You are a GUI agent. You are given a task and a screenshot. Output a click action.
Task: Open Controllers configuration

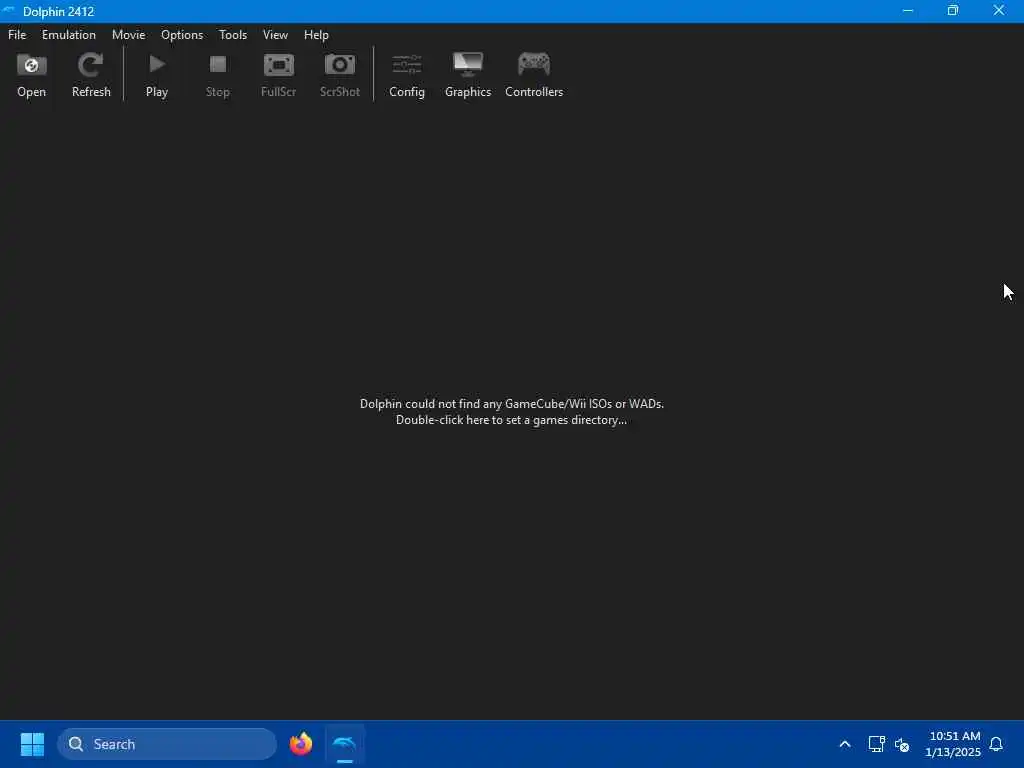pos(534,74)
